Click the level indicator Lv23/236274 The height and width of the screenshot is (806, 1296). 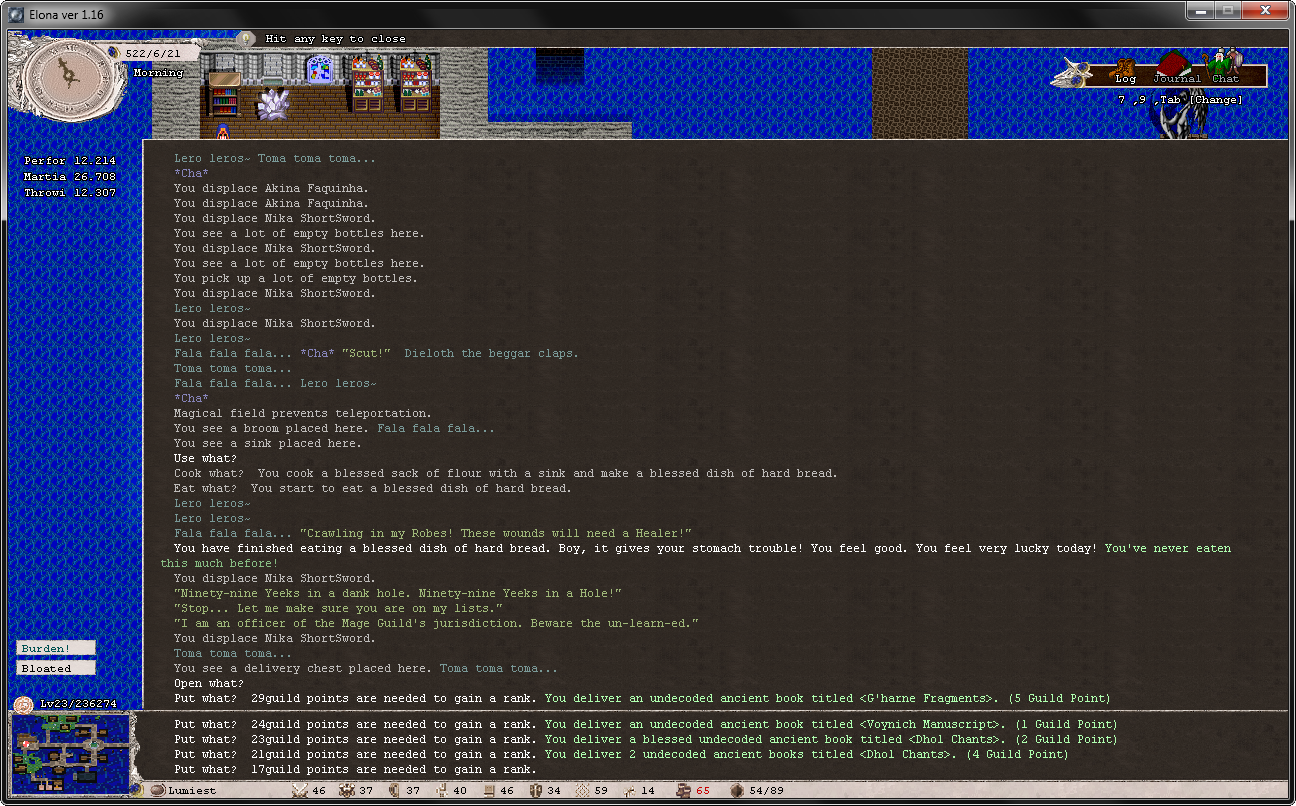pyautogui.click(x=78, y=704)
